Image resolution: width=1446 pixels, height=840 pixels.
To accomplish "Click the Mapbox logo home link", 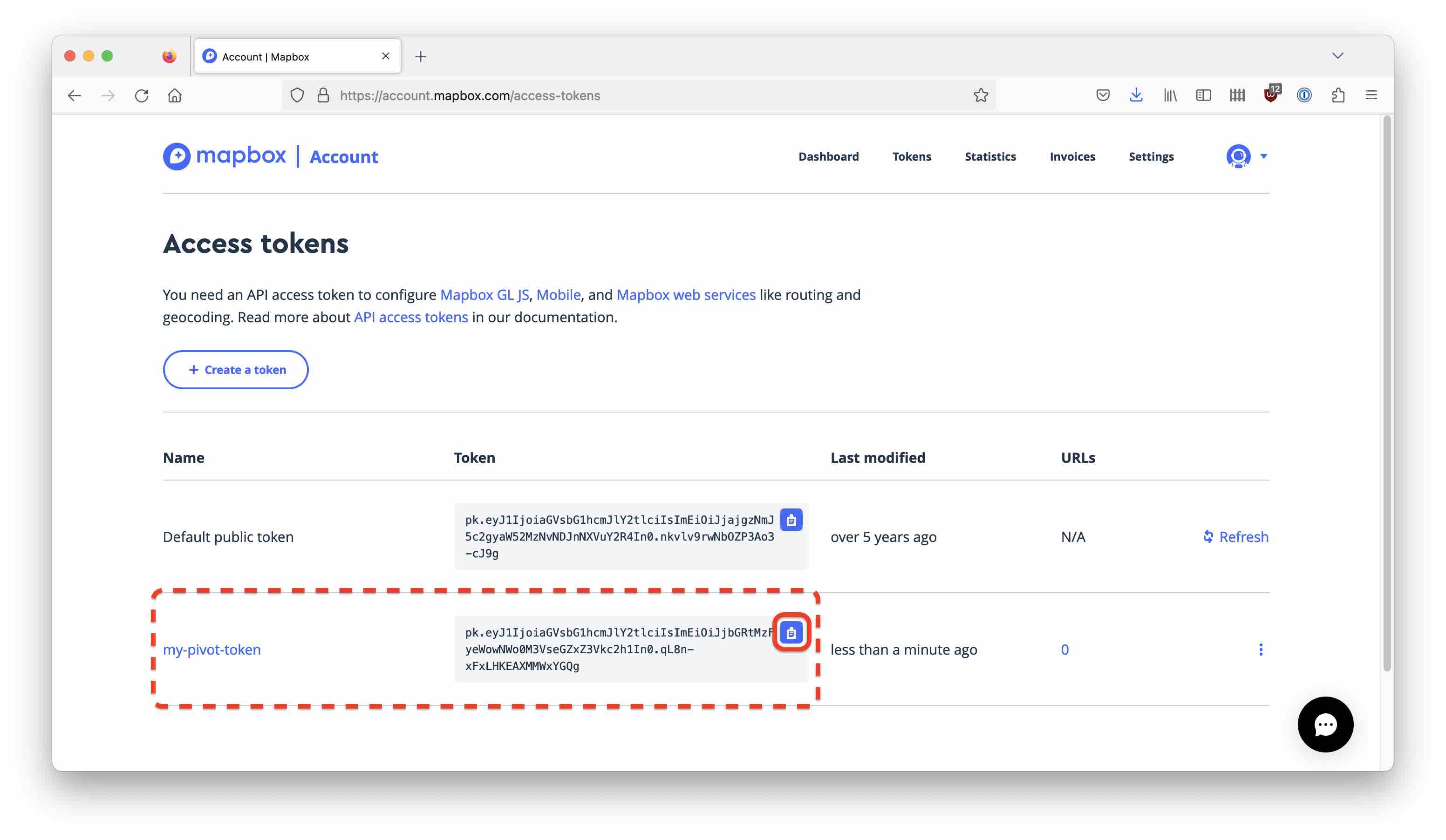I will (224, 156).
